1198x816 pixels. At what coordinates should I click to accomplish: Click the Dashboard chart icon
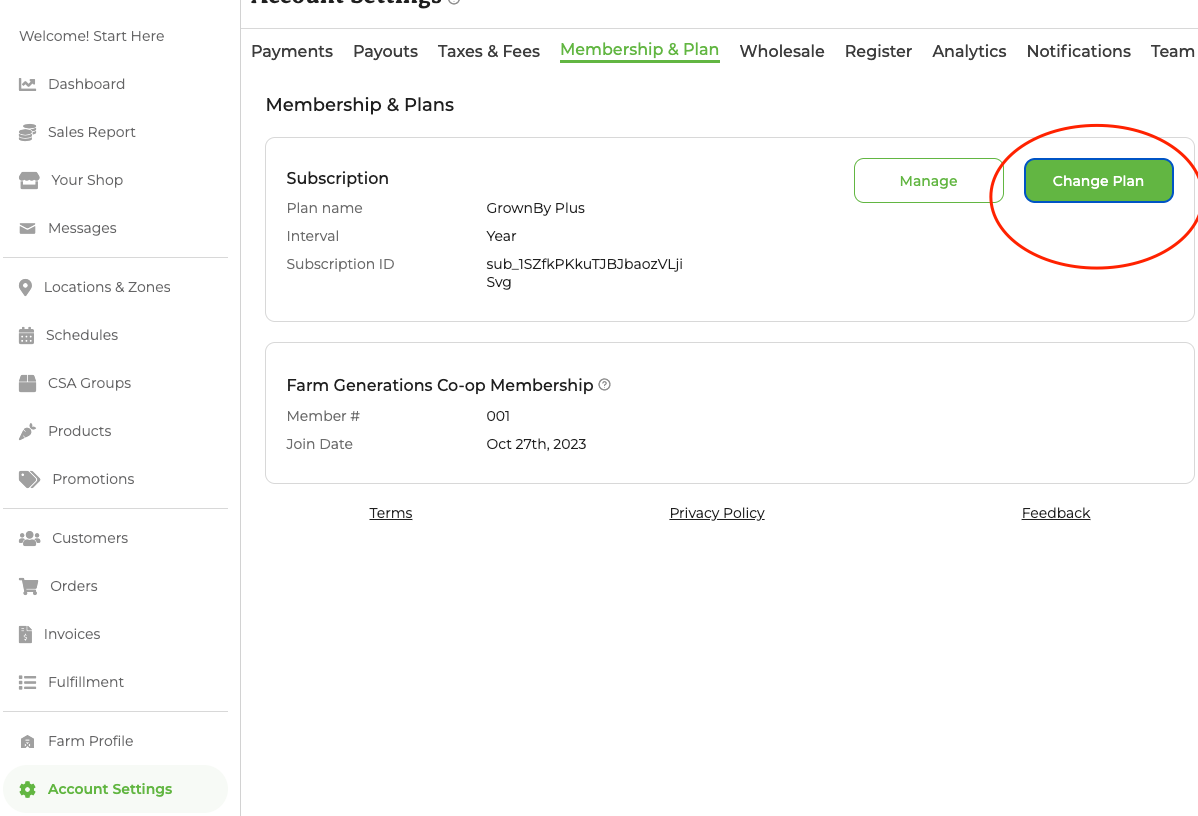coord(28,84)
